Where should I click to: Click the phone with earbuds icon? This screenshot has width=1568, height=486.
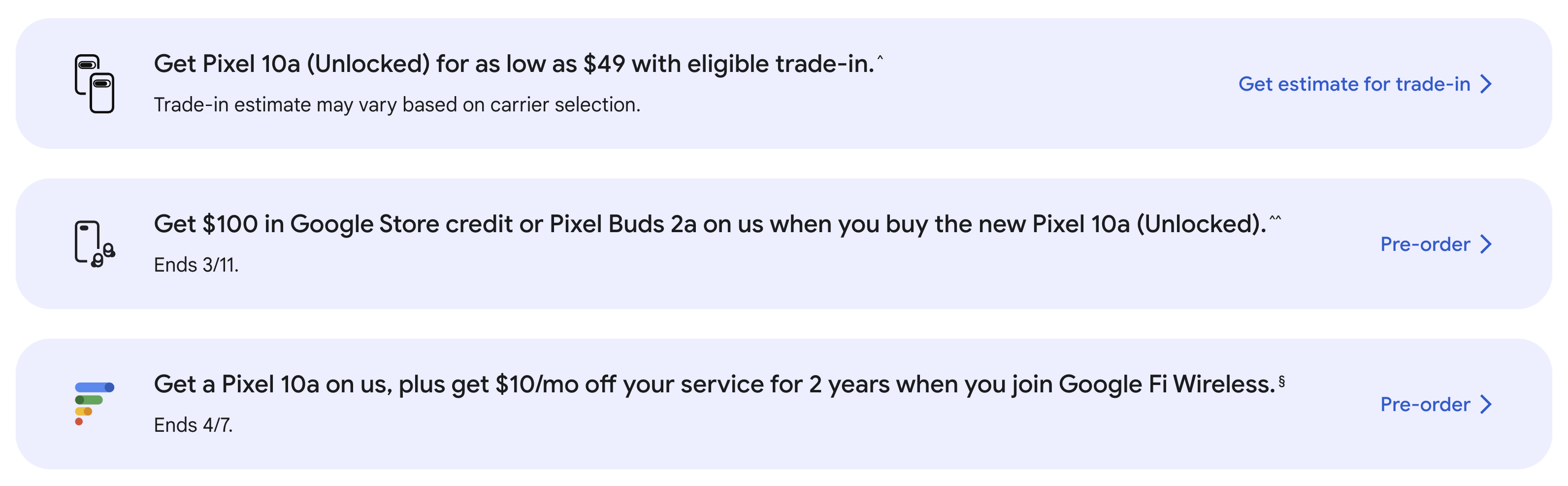(x=95, y=243)
